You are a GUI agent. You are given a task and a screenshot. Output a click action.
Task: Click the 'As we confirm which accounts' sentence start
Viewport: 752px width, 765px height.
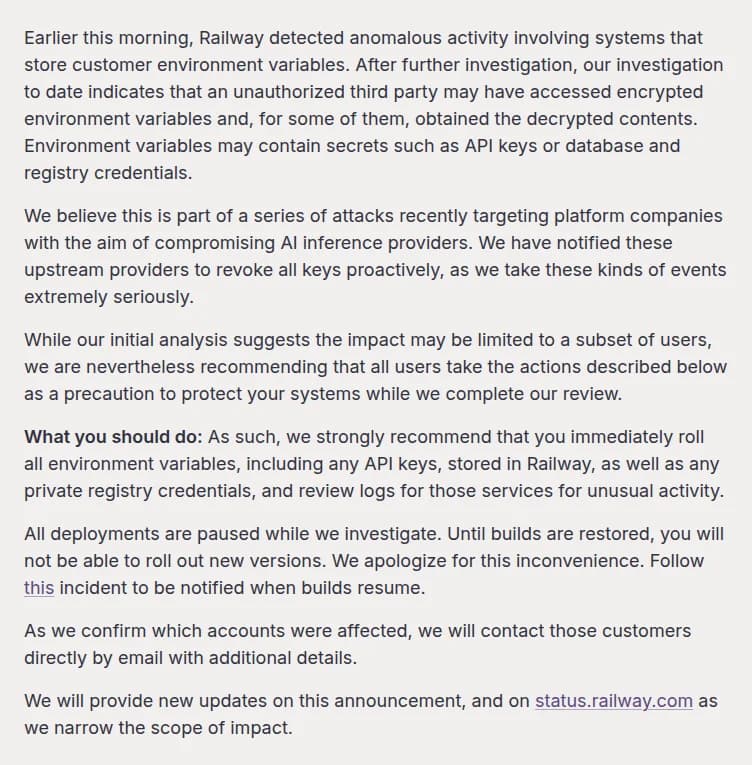[154, 631]
